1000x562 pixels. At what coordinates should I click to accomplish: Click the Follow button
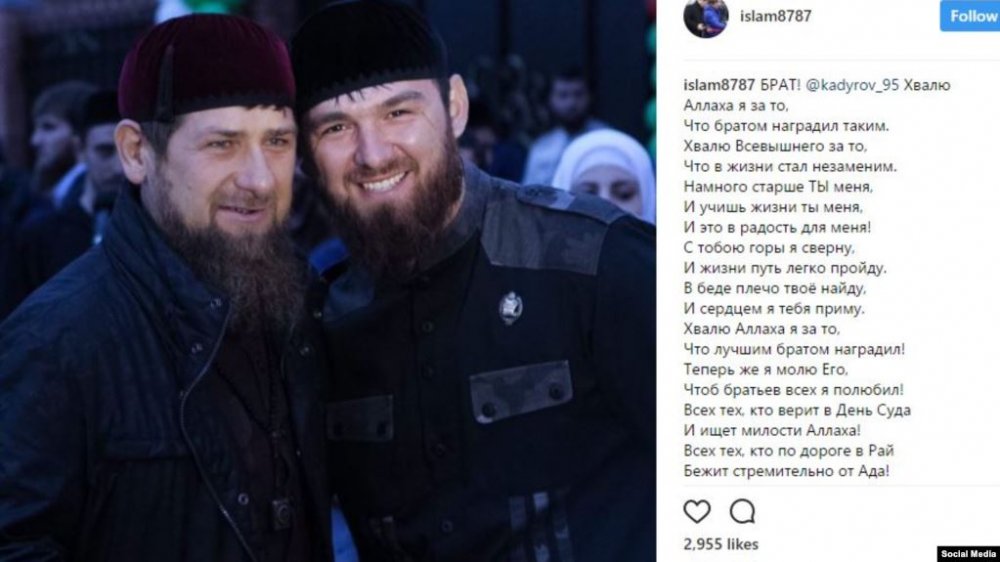pyautogui.click(x=970, y=15)
